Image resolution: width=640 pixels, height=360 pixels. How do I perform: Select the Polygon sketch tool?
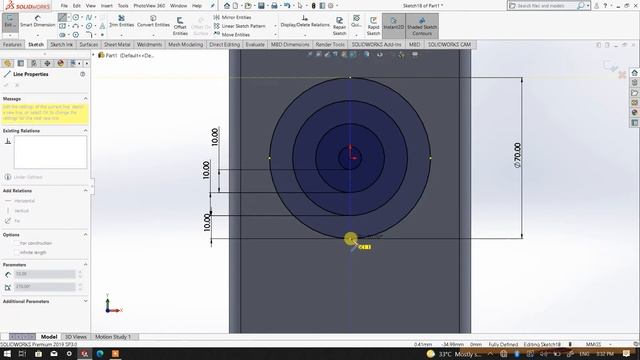coord(76,35)
